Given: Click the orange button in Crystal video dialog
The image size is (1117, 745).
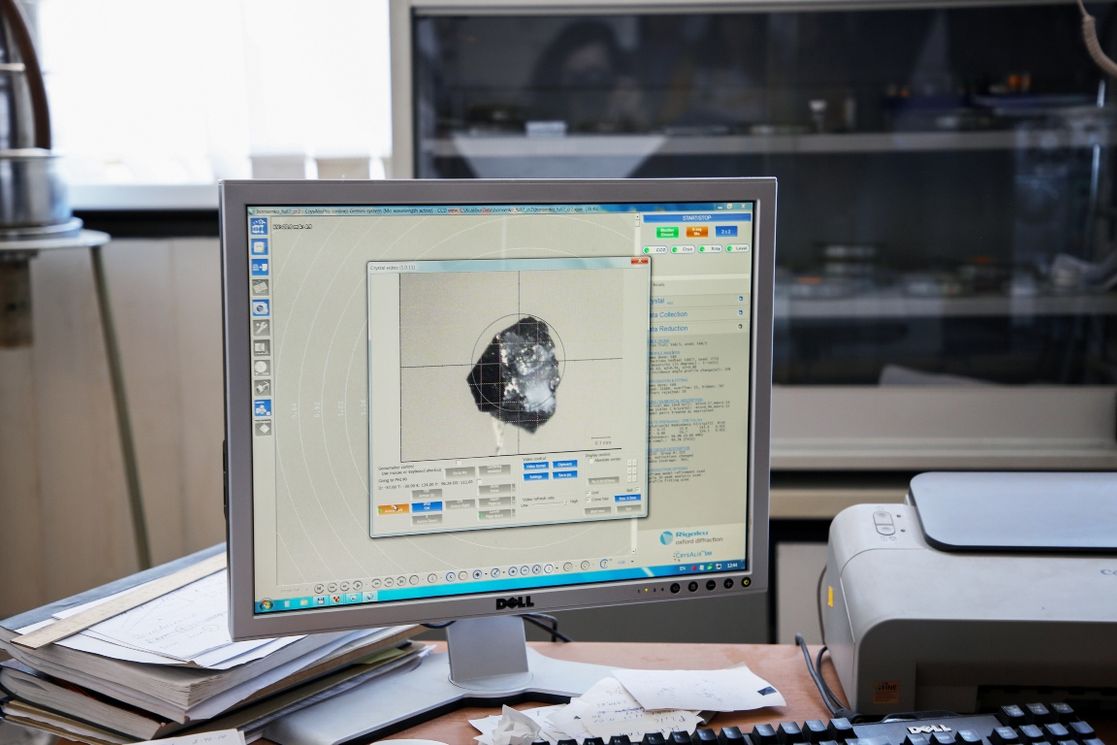Looking at the screenshot, I should 393,509.
